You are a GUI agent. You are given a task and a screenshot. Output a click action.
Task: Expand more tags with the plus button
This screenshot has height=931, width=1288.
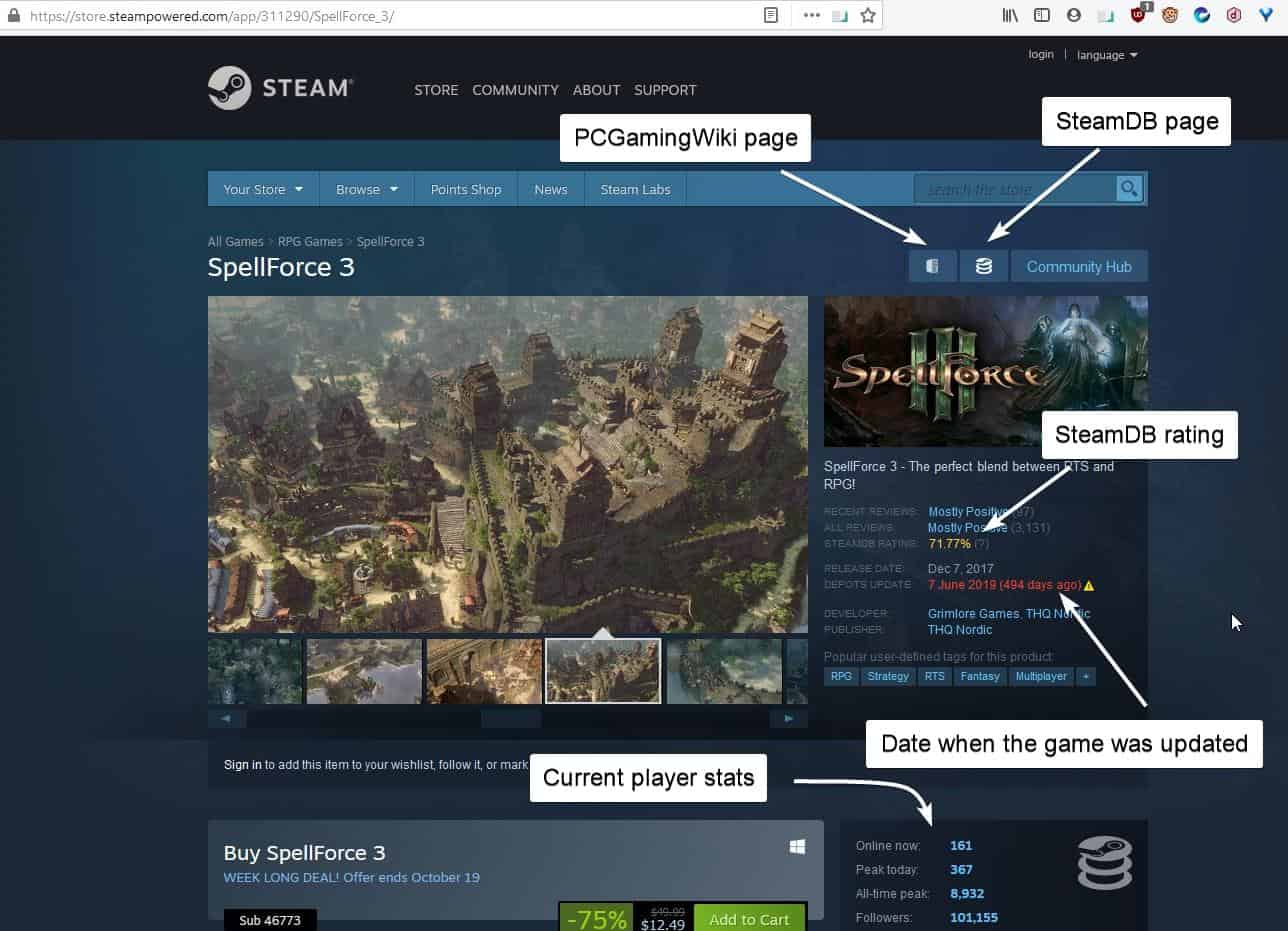point(1086,676)
